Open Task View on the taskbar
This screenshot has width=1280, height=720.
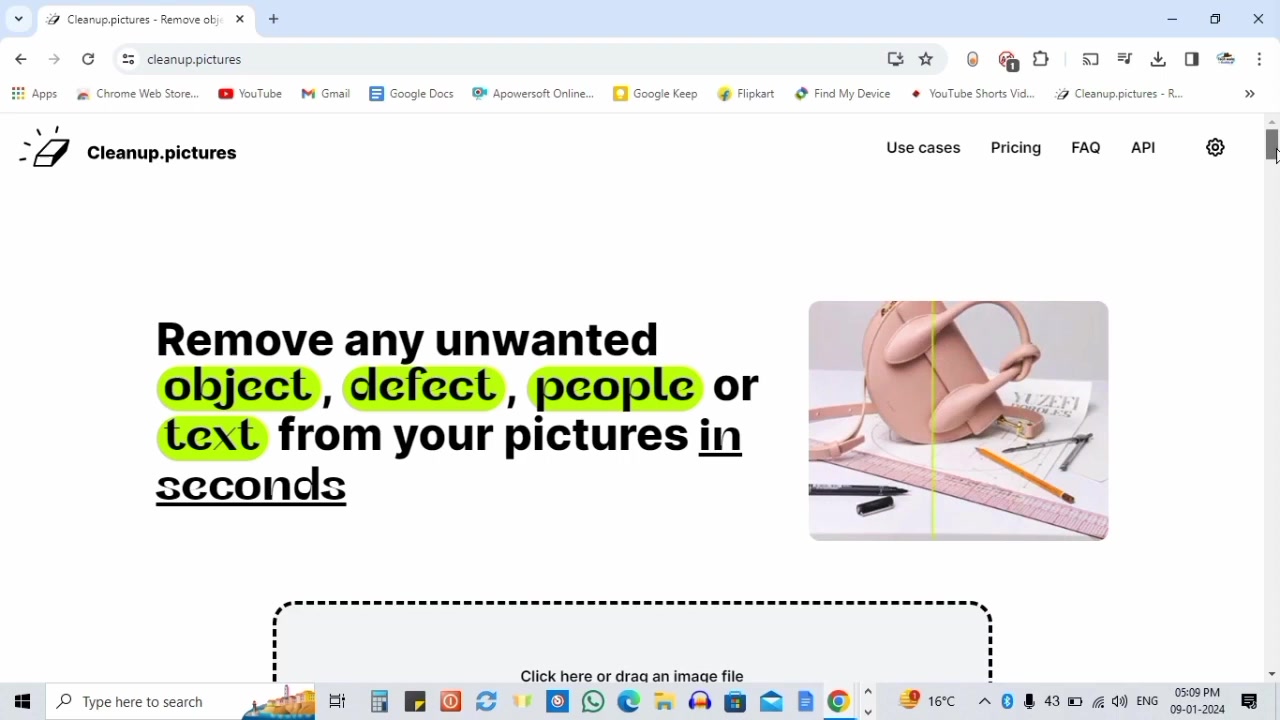point(337,701)
